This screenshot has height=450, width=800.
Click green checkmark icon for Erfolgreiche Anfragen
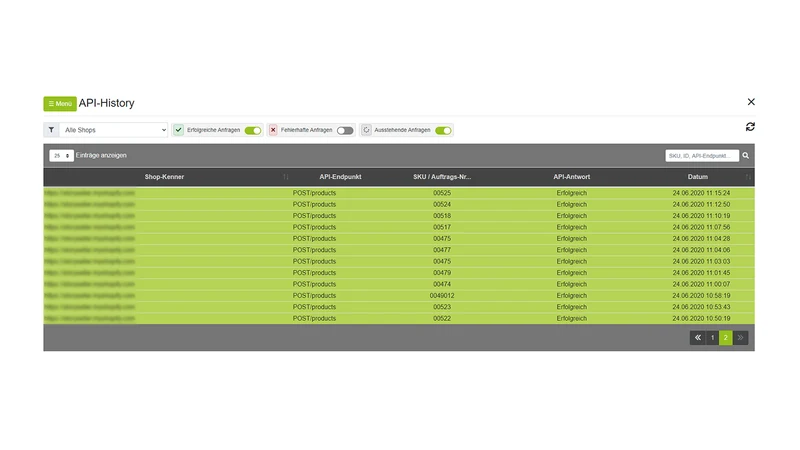pos(179,130)
